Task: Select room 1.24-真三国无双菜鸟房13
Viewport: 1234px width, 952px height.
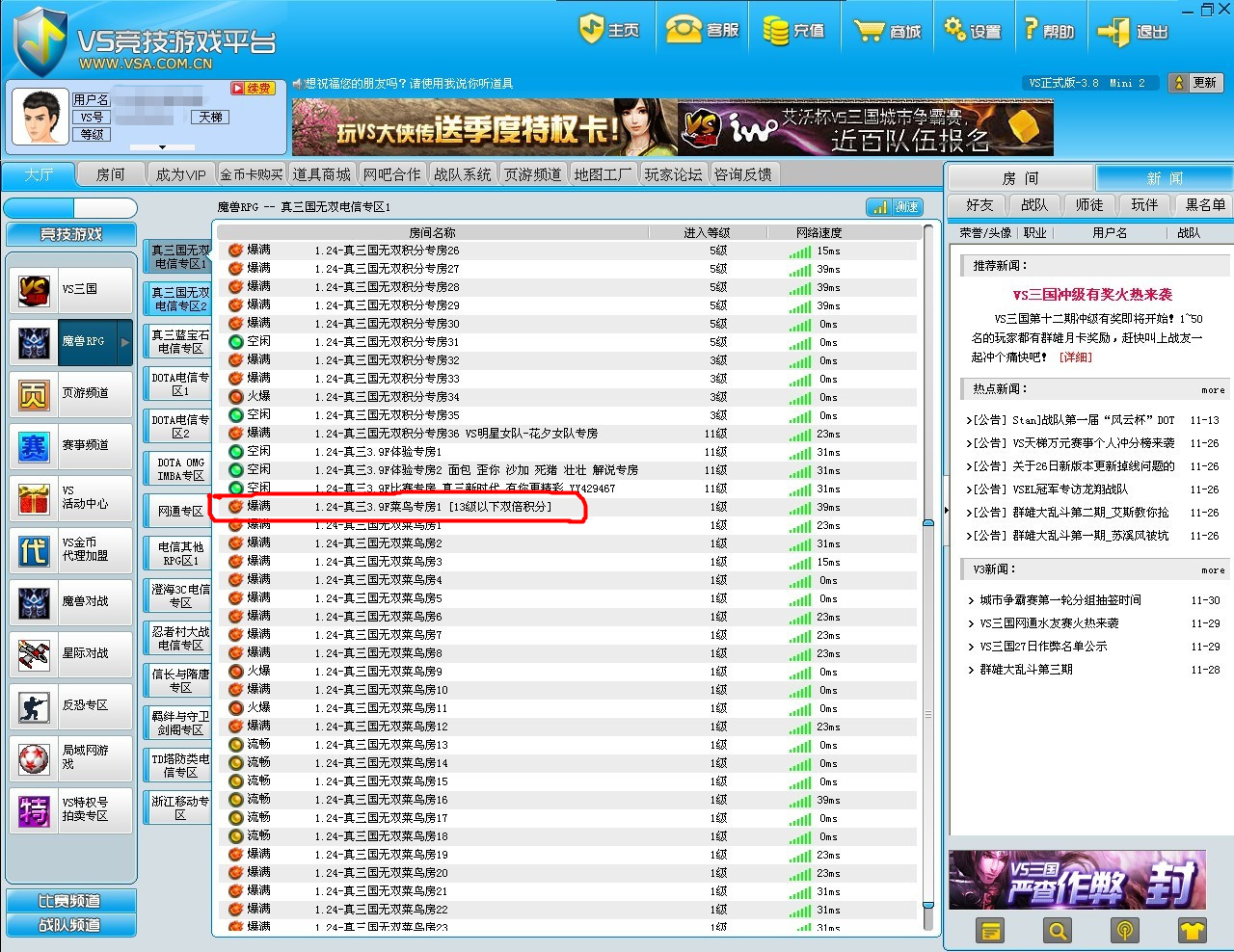Action: pos(567,745)
